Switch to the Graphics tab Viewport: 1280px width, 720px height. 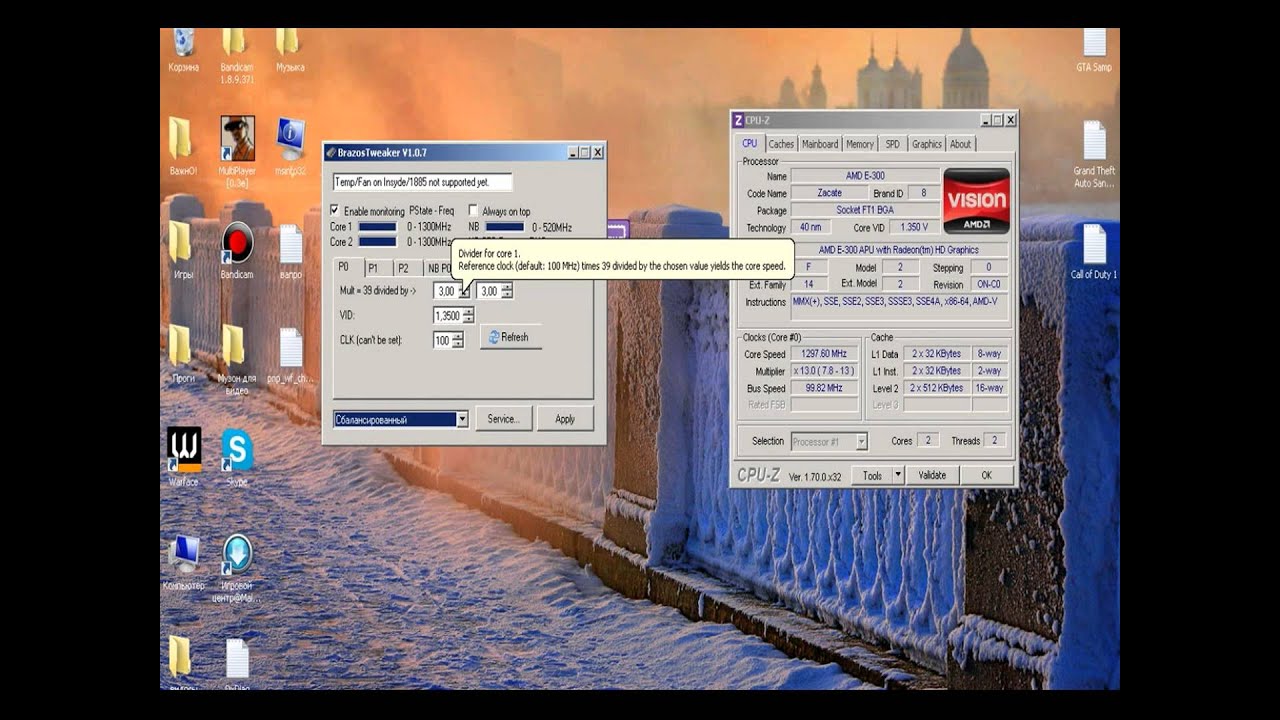(927, 144)
